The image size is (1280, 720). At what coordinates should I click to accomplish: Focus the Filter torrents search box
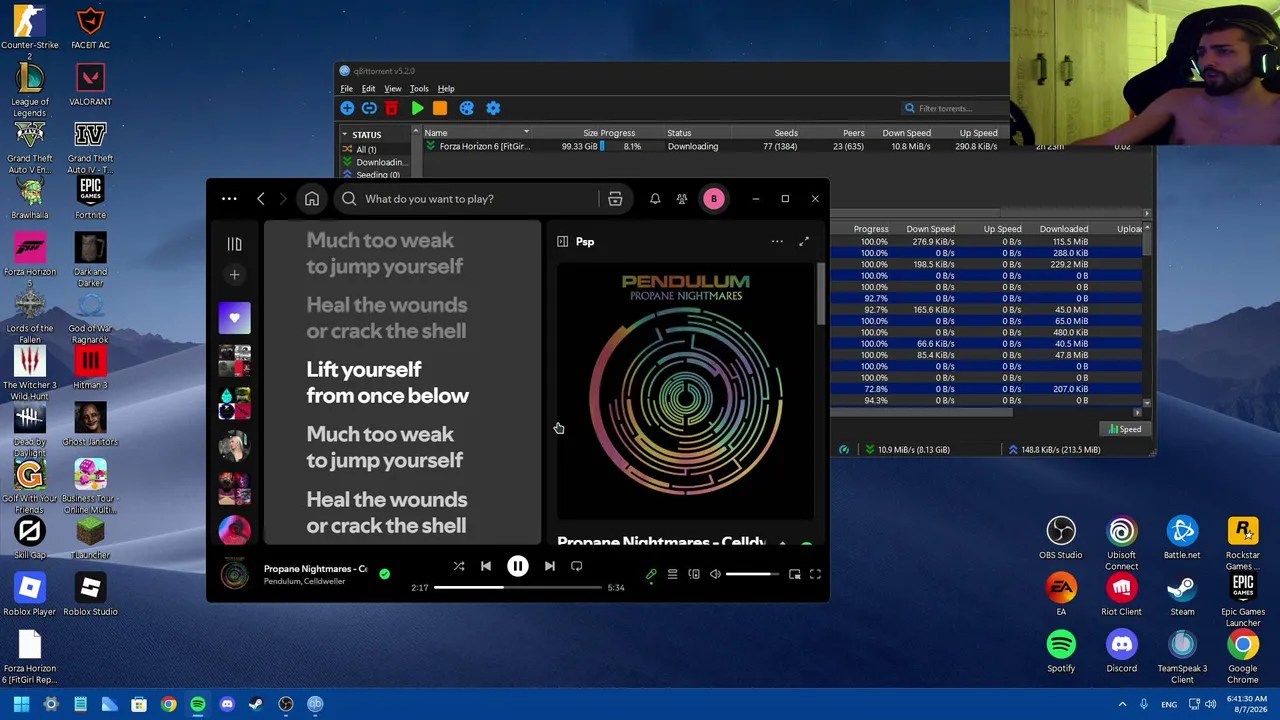pos(952,108)
